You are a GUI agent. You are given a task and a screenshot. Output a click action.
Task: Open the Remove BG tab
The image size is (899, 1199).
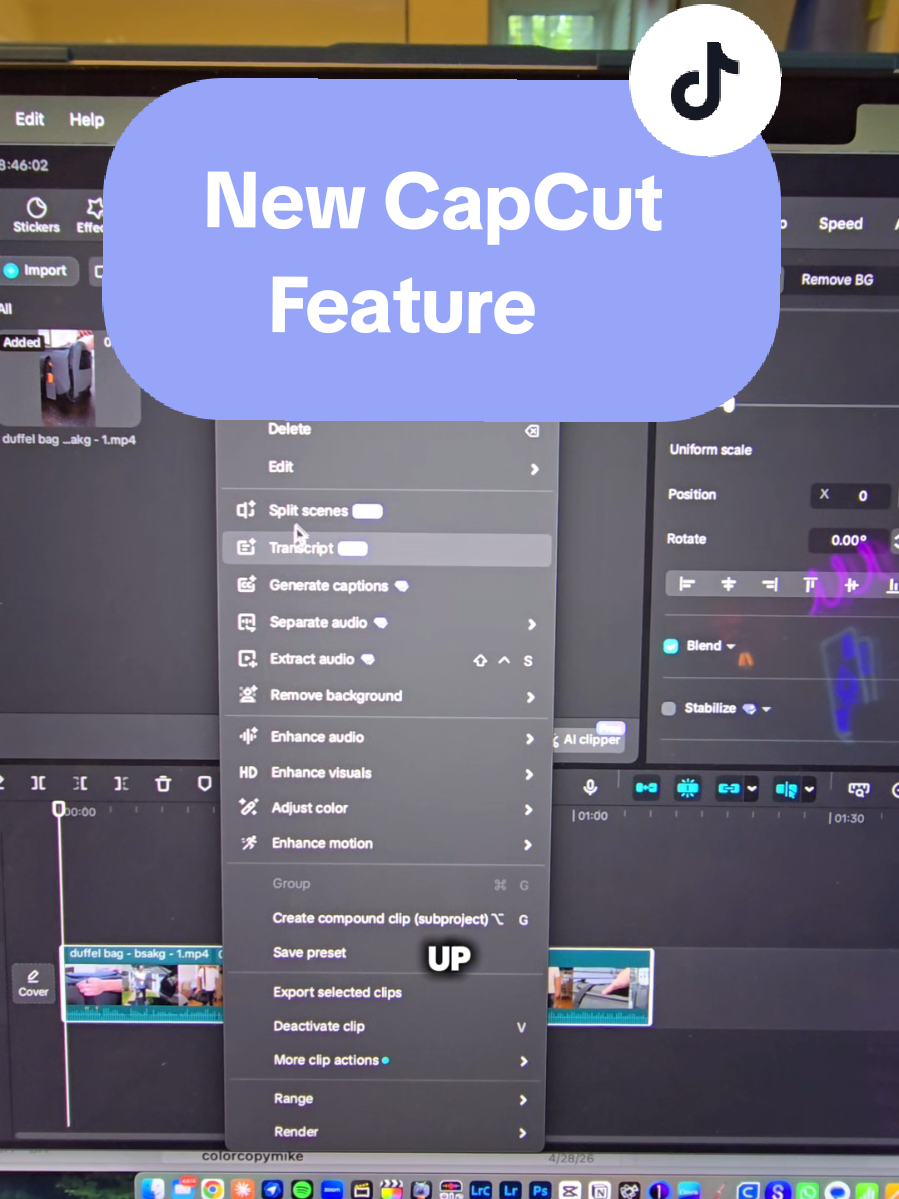(x=836, y=280)
